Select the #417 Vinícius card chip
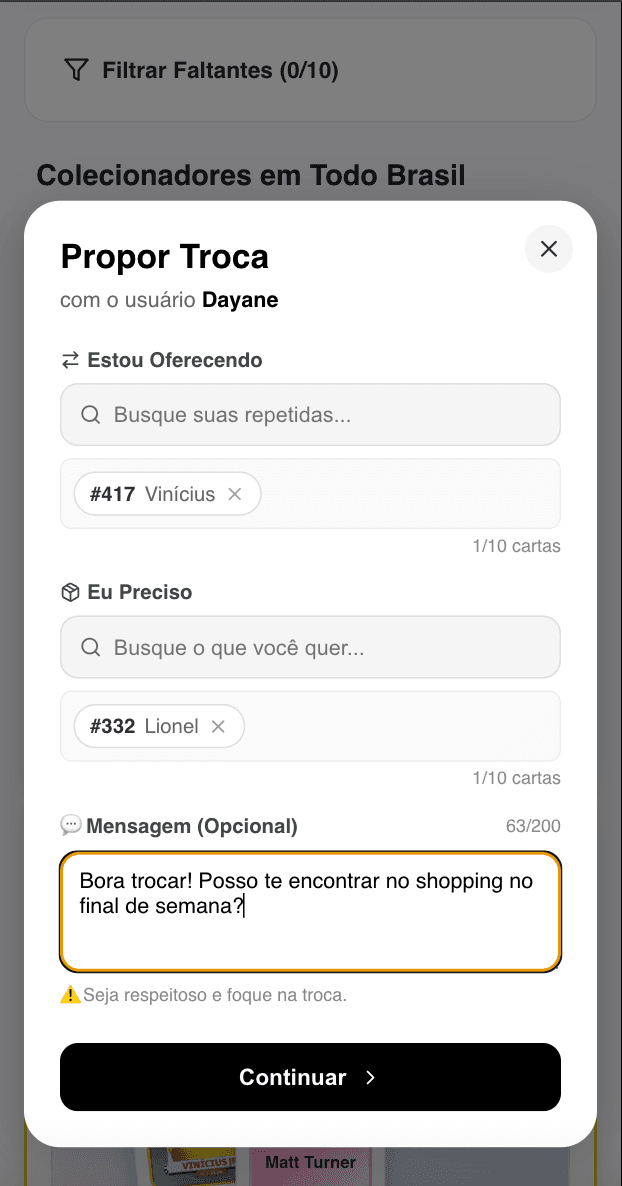 pyautogui.click(x=152, y=494)
